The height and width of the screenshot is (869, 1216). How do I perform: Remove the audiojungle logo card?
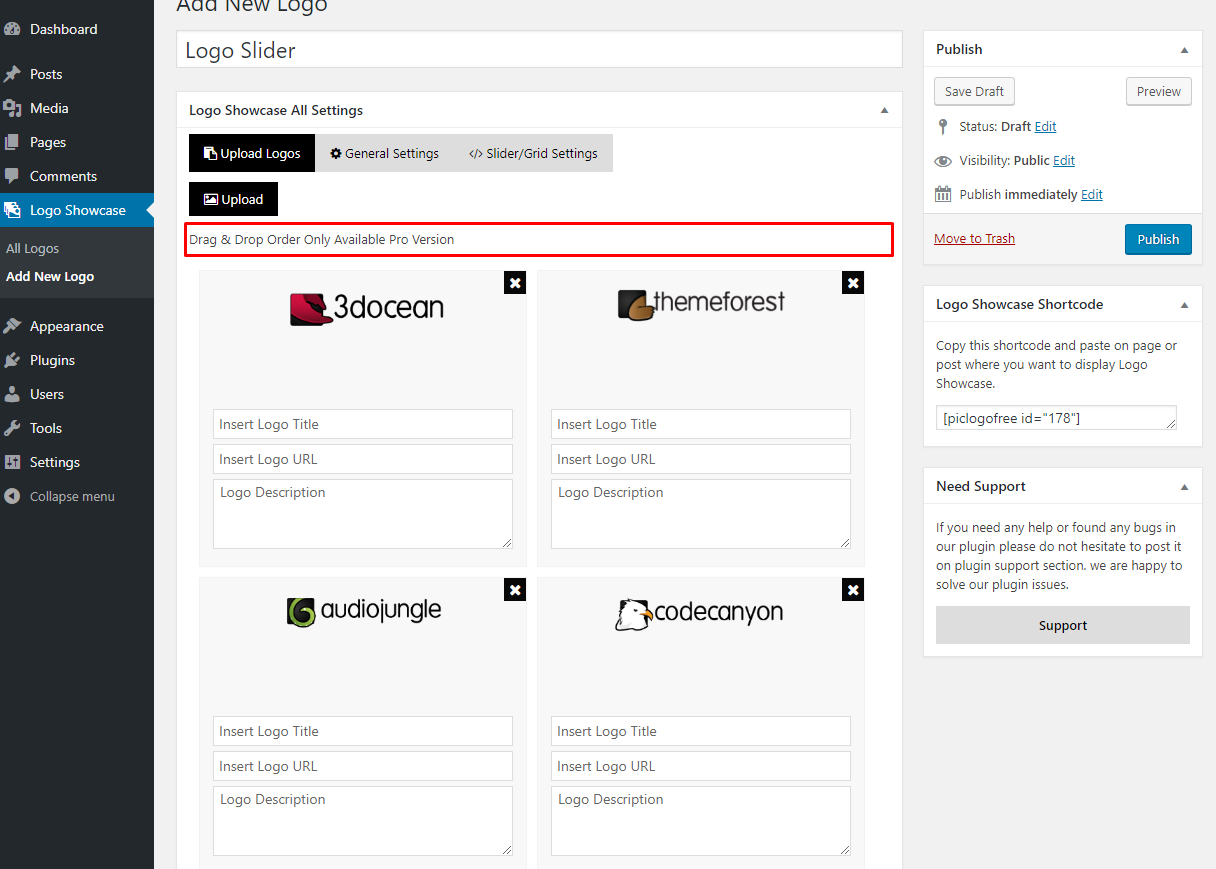[x=515, y=590]
